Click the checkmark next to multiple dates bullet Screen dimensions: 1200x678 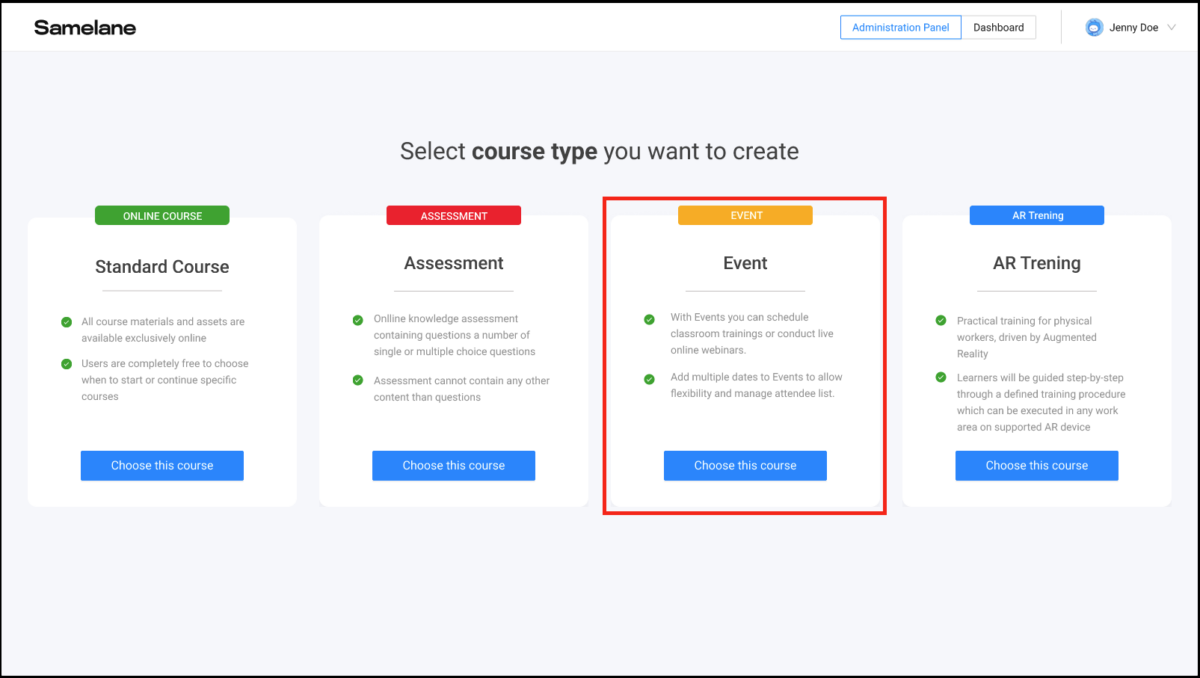click(649, 377)
